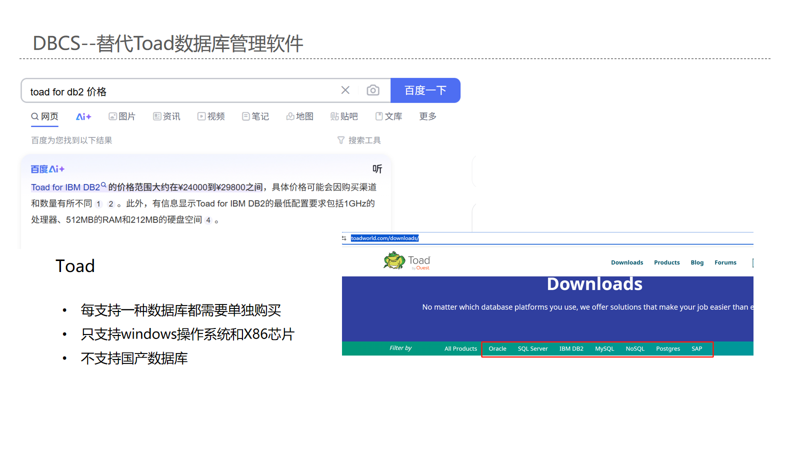Click 'No matter which database platforms' banner text
The width and height of the screenshot is (800, 450).
[587, 307]
